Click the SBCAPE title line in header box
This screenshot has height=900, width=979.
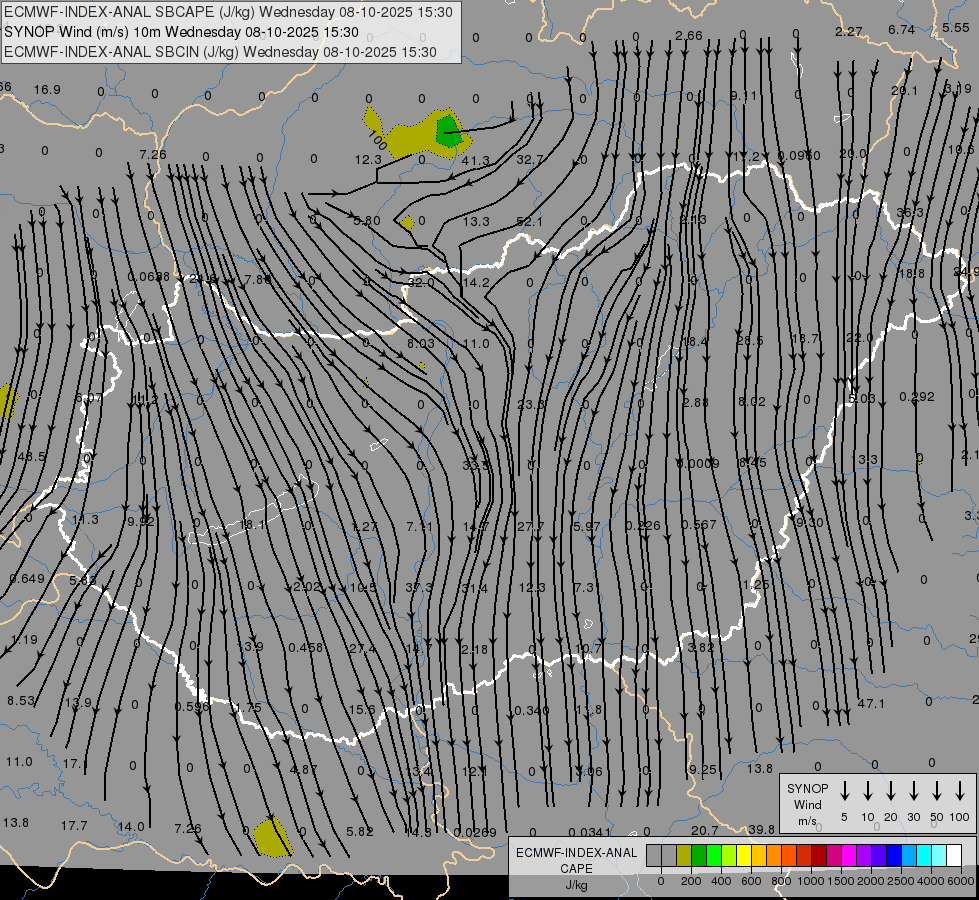(229, 12)
